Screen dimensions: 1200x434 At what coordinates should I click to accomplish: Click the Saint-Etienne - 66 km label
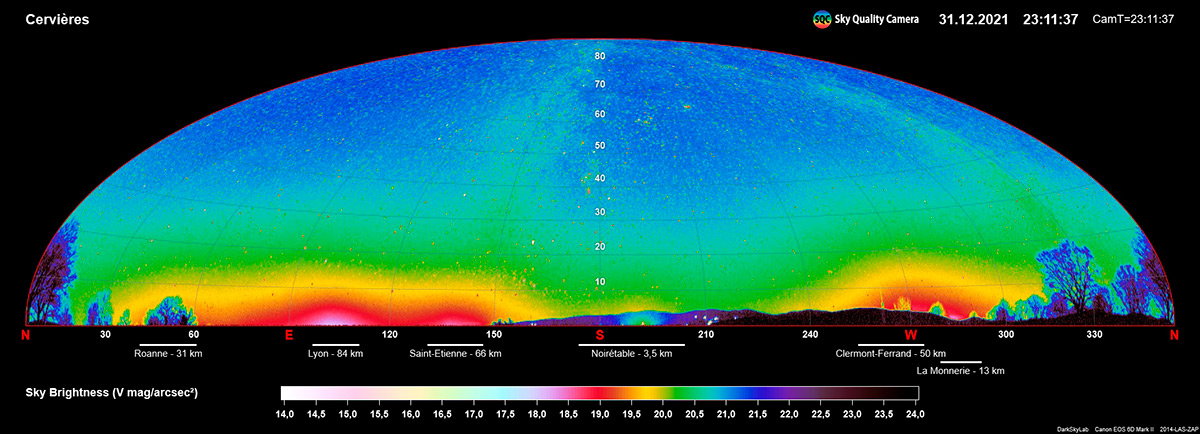[455, 354]
